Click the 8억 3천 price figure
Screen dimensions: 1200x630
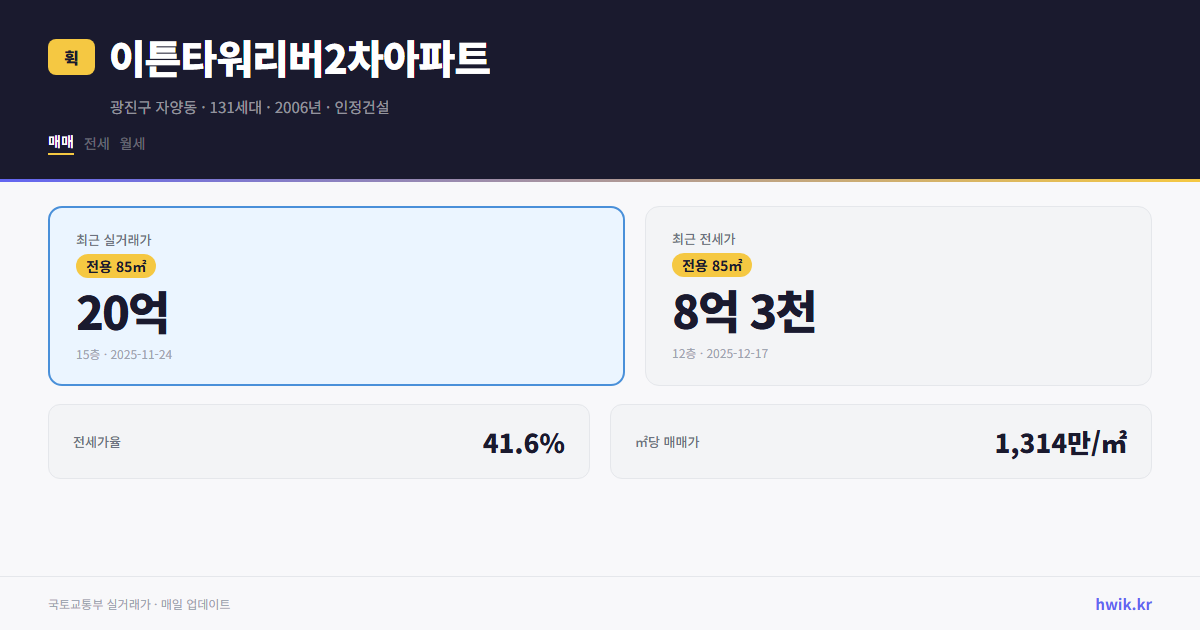tap(746, 311)
